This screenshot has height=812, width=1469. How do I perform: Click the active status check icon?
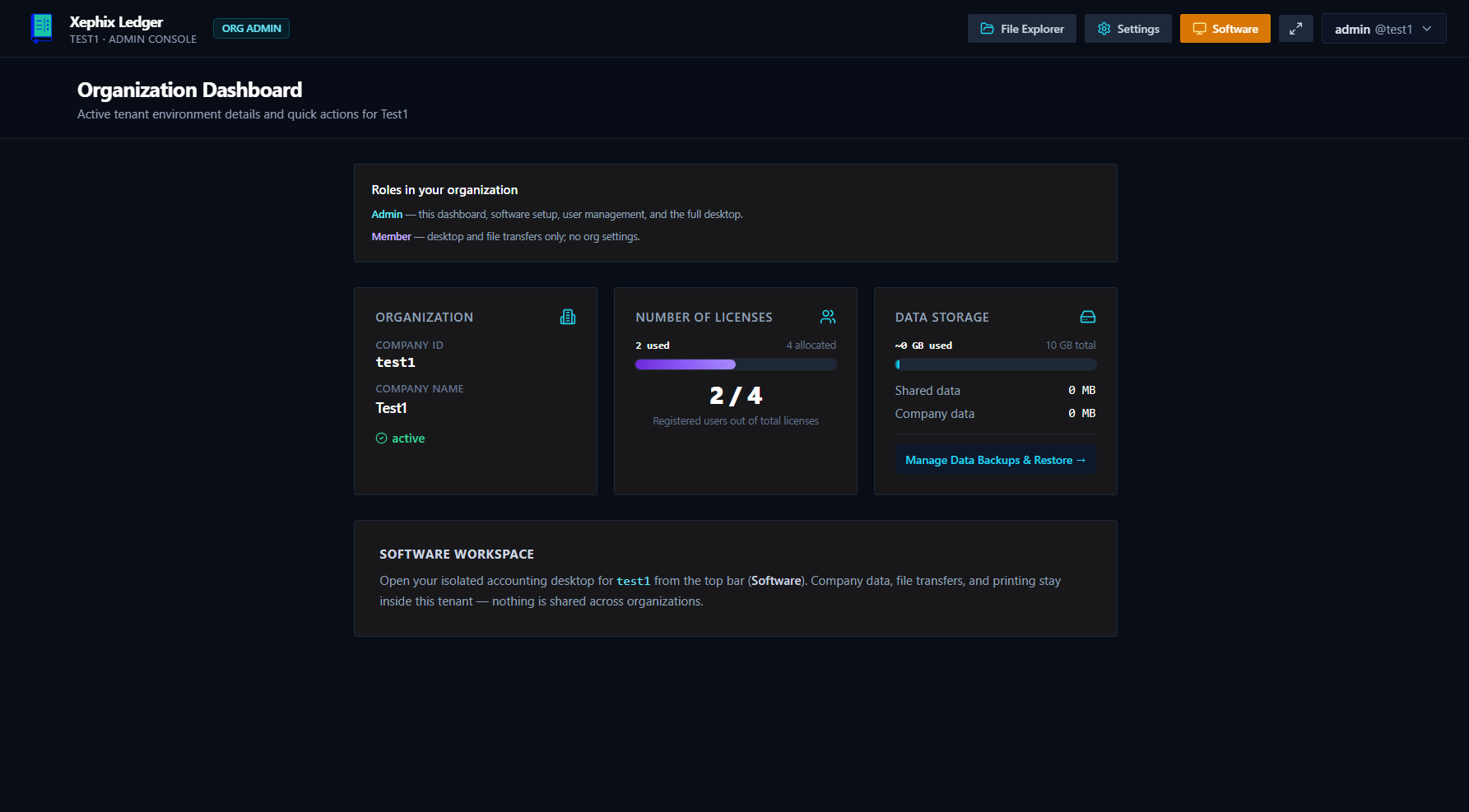click(381, 438)
